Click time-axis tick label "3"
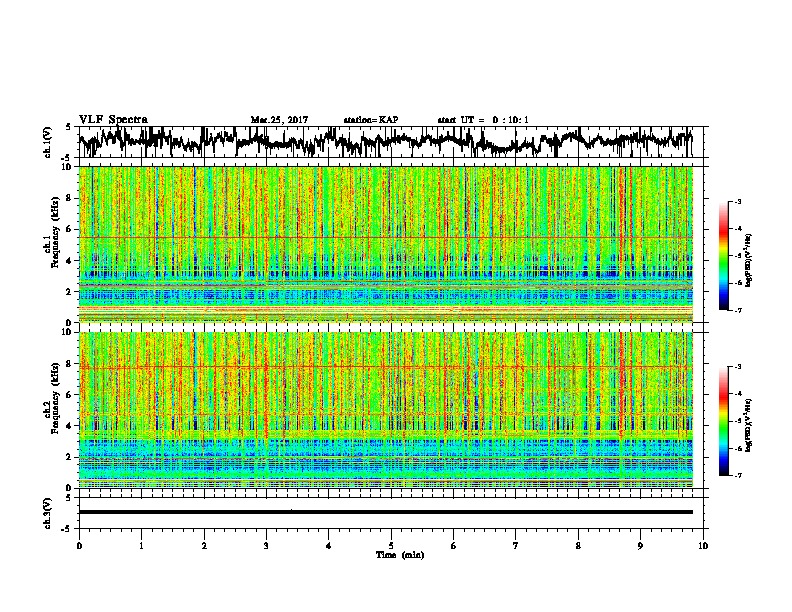This screenshot has width=792, height=612. click(x=266, y=546)
